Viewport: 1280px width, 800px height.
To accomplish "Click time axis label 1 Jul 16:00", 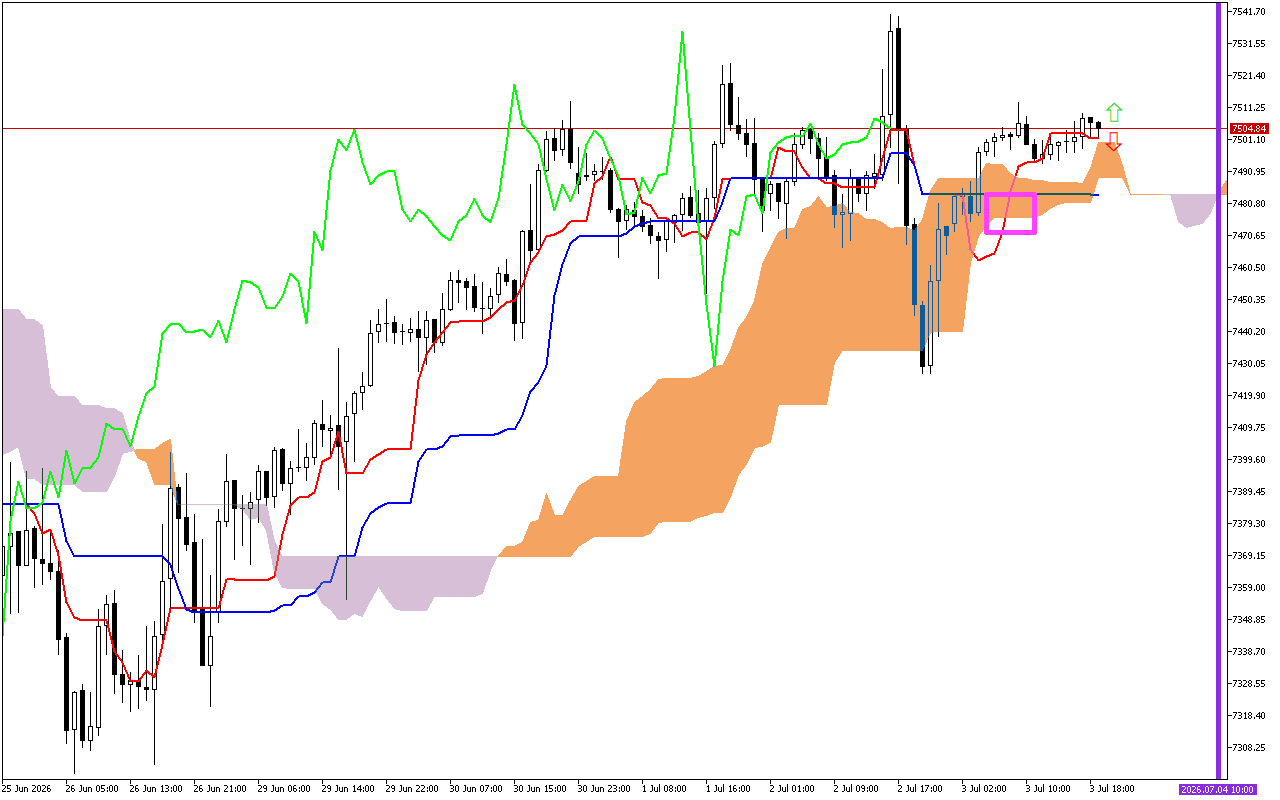I will (728, 789).
